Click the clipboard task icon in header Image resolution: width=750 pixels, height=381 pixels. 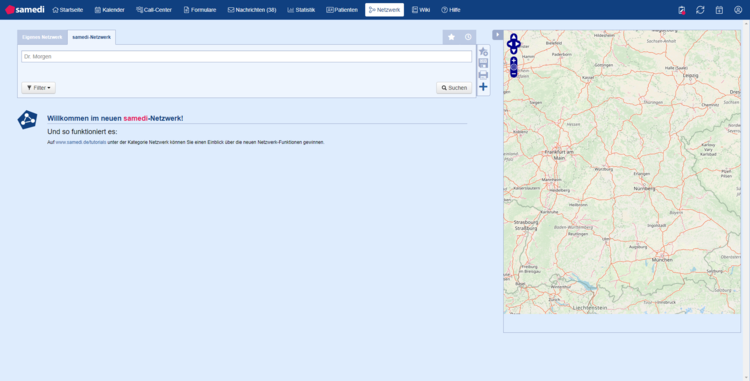coord(682,10)
